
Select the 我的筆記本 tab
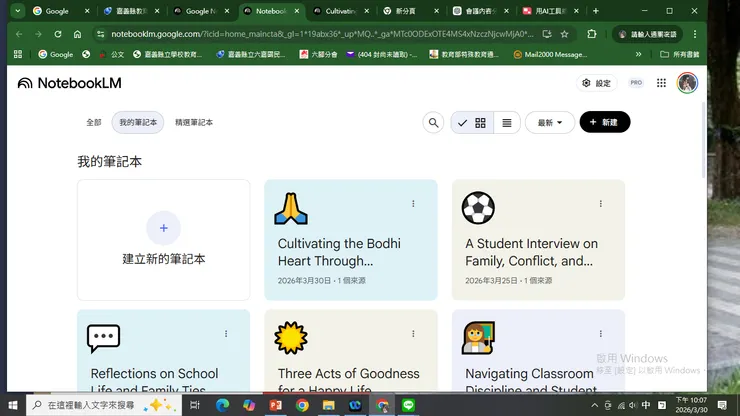(x=138, y=122)
